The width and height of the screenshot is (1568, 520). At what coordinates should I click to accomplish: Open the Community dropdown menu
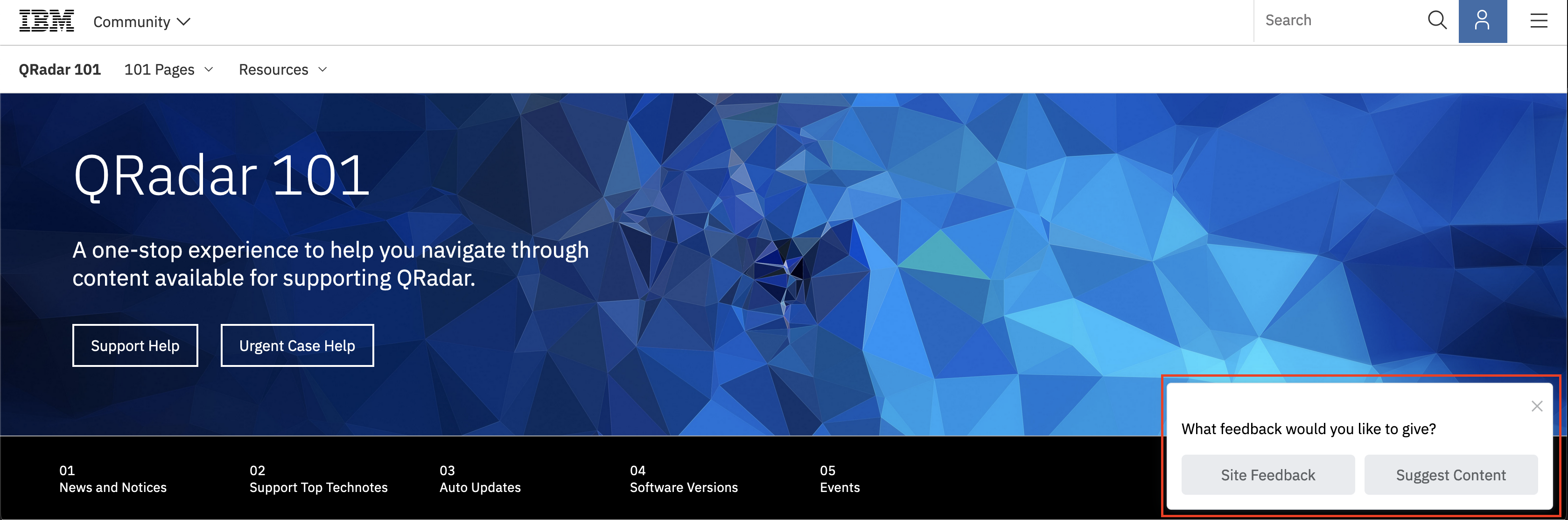(x=142, y=22)
